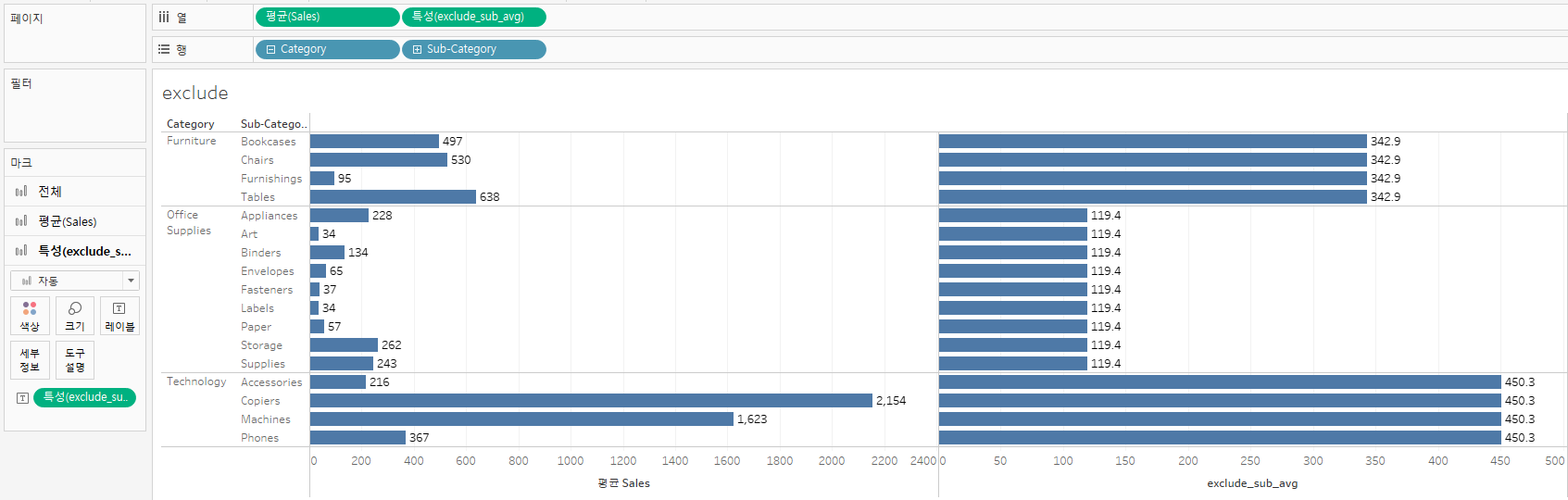Click bar chart icon next to 특성(exclude_s...

[21, 251]
